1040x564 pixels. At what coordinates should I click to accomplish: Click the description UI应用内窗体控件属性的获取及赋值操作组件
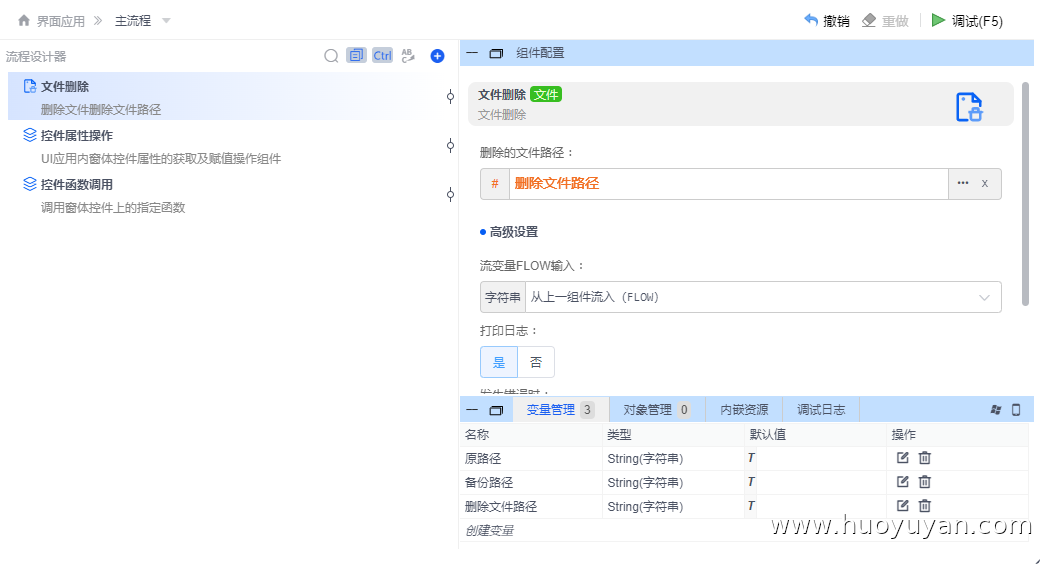[x=161, y=159]
